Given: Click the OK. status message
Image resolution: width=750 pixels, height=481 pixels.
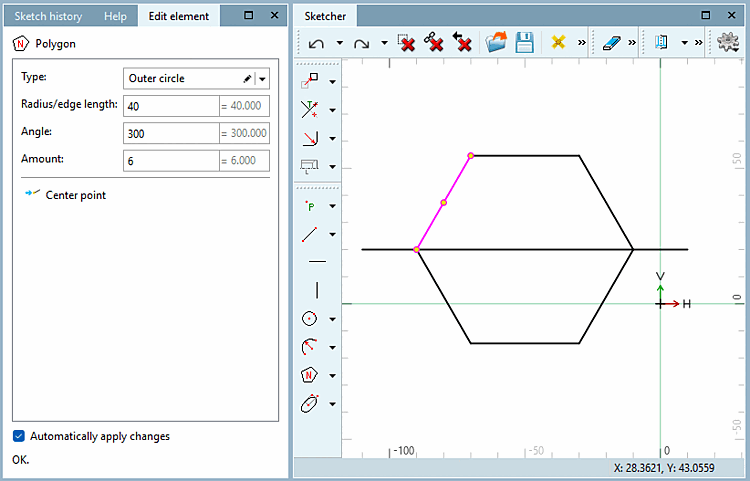Looking at the screenshot, I should coord(21,460).
